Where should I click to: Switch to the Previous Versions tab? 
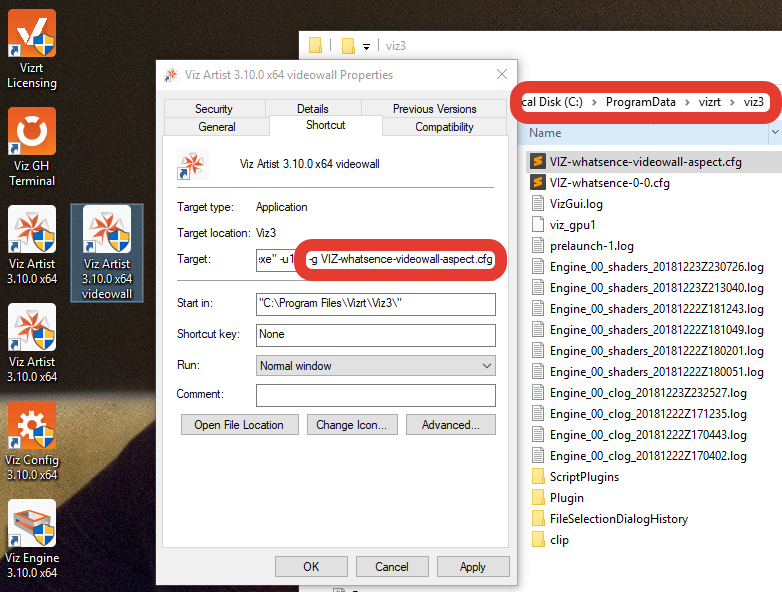[x=434, y=109]
